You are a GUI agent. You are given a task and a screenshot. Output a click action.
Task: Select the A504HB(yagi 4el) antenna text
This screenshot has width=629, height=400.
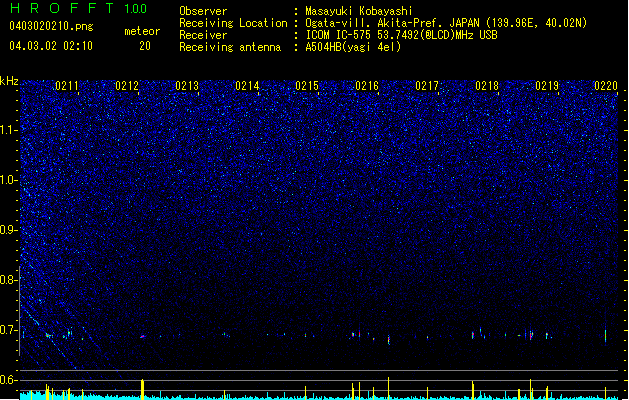(353, 47)
